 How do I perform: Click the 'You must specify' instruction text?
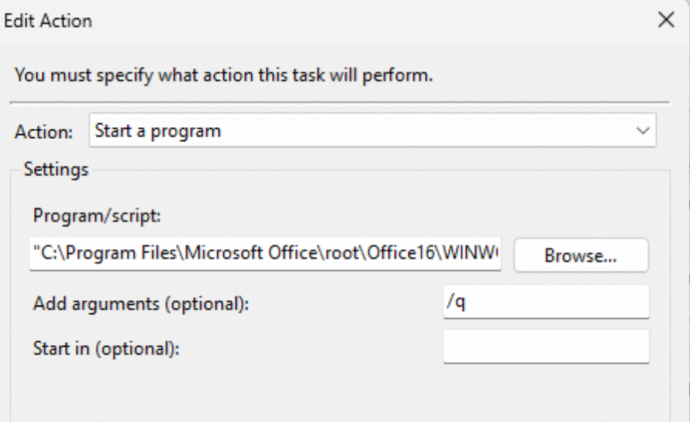click(224, 75)
